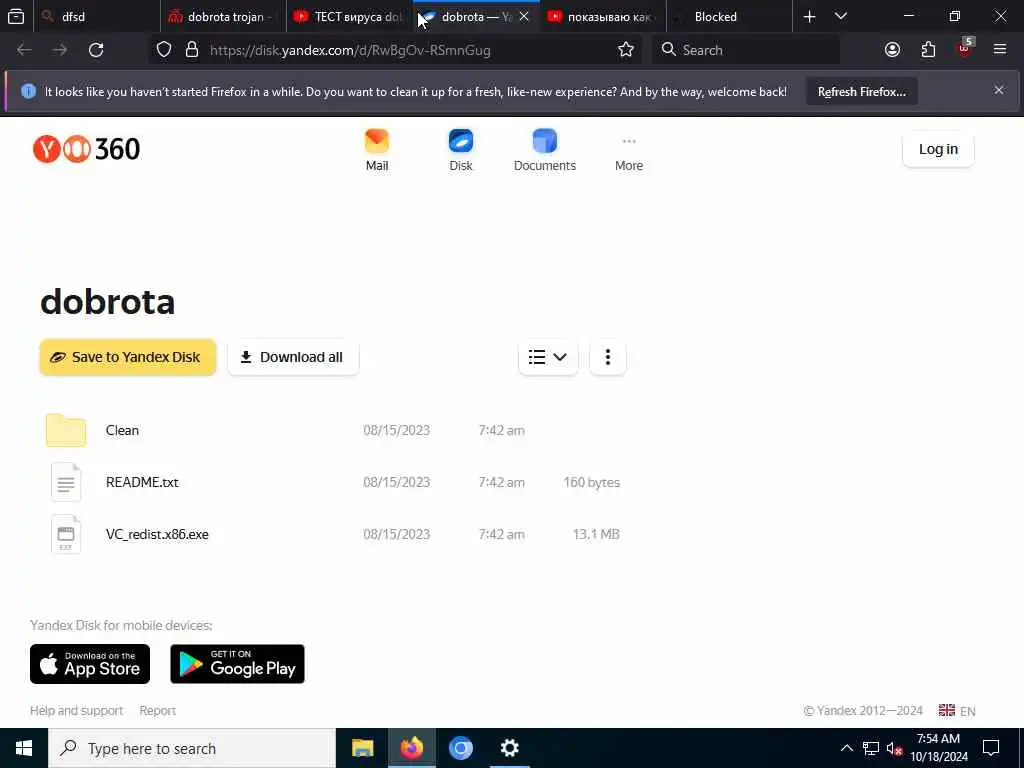Screen dimensions: 1024x768
Task: List all tabs dropdown arrow
Action: click(x=841, y=17)
